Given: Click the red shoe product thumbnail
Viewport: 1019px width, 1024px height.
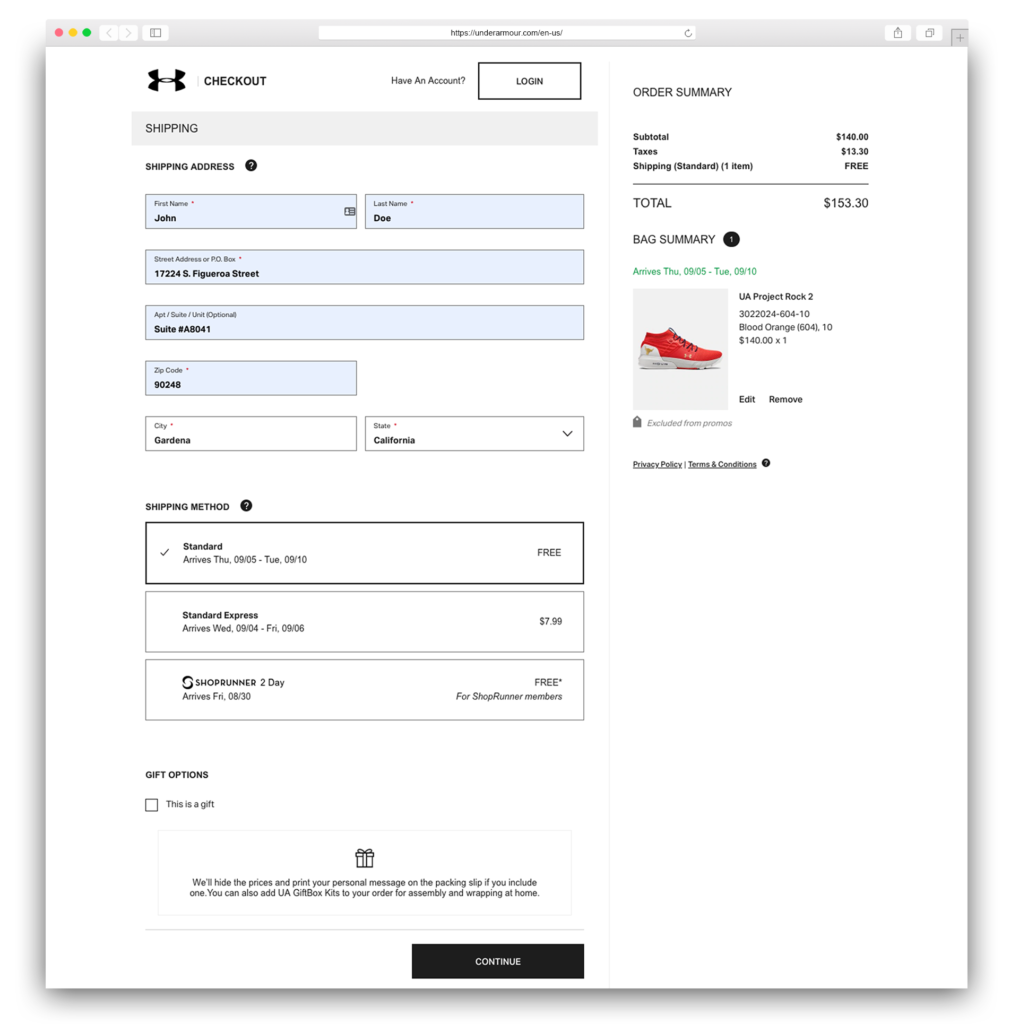Looking at the screenshot, I should pyautogui.click(x=680, y=349).
